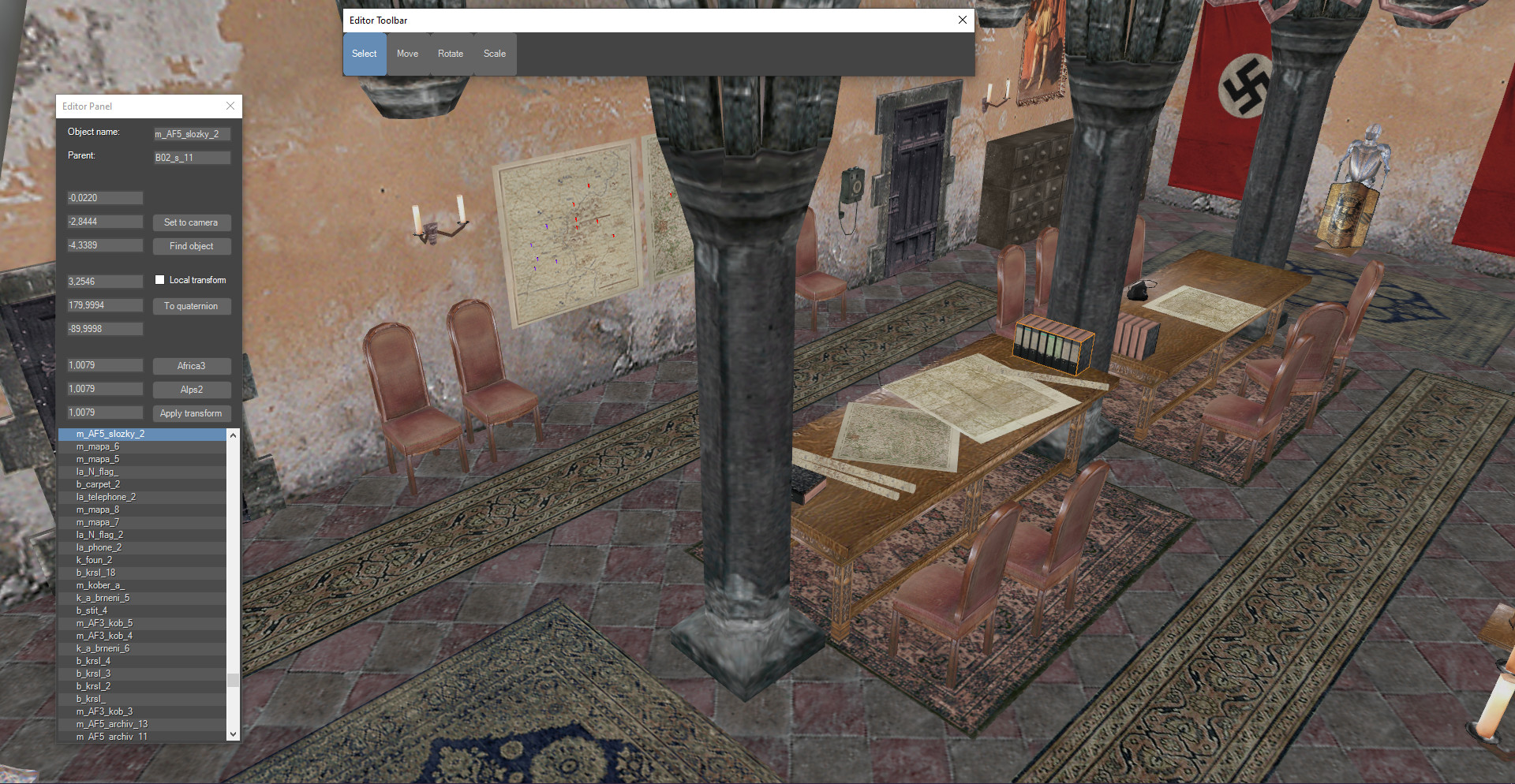Click the object list scrollbar thumb
Screen dimensions: 1515x784
(233, 681)
